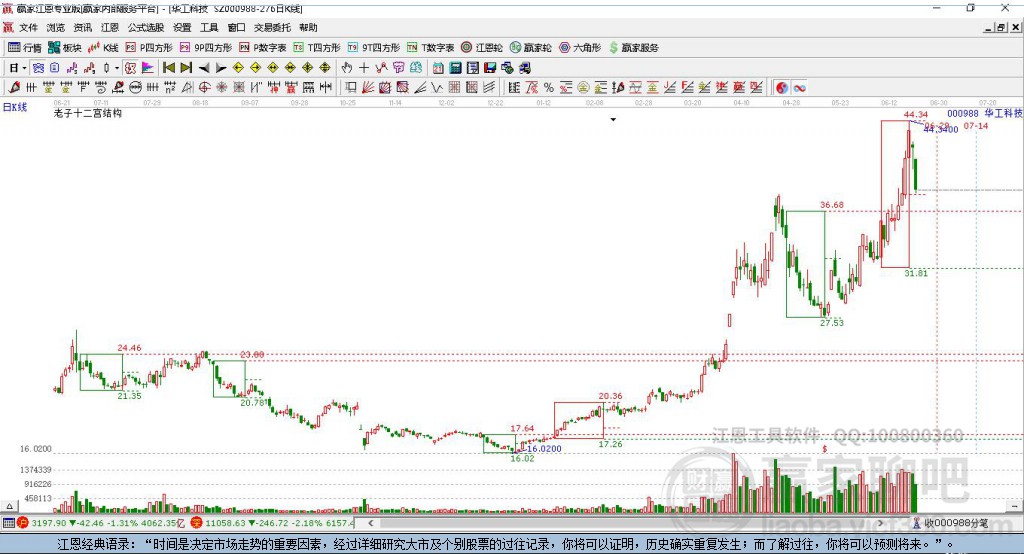The height and width of the screenshot is (554, 1024).
Task: Open the 工具 menu
Action: (x=209, y=27)
